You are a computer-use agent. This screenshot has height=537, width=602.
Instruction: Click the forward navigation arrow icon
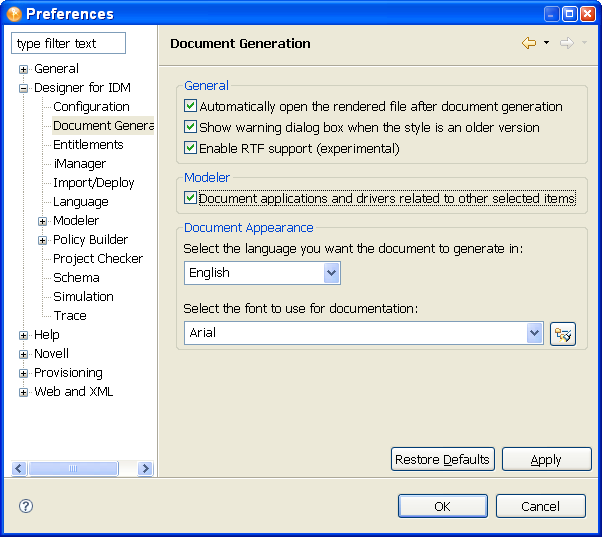point(566,43)
